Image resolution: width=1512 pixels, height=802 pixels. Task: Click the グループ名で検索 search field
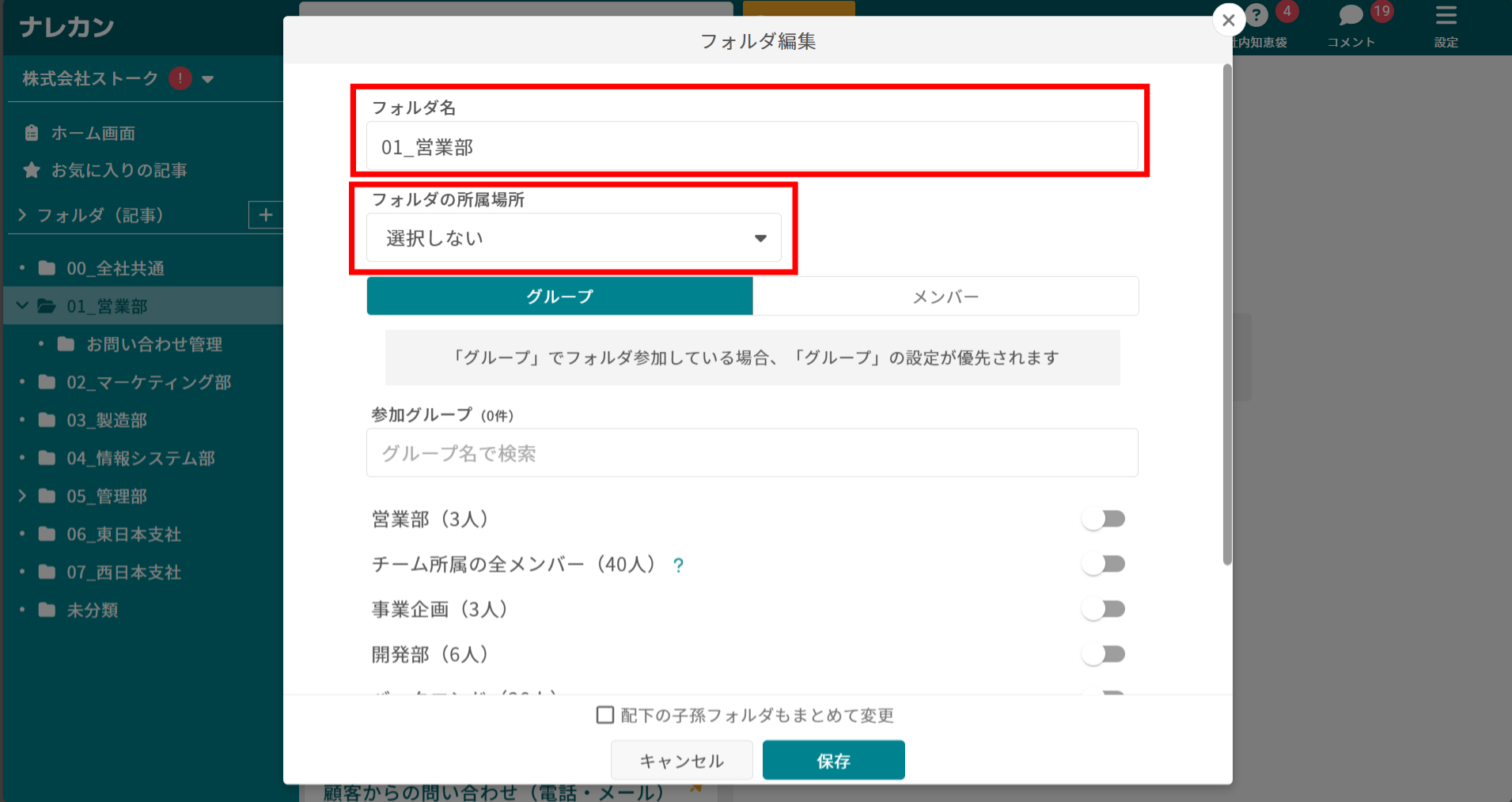click(751, 452)
